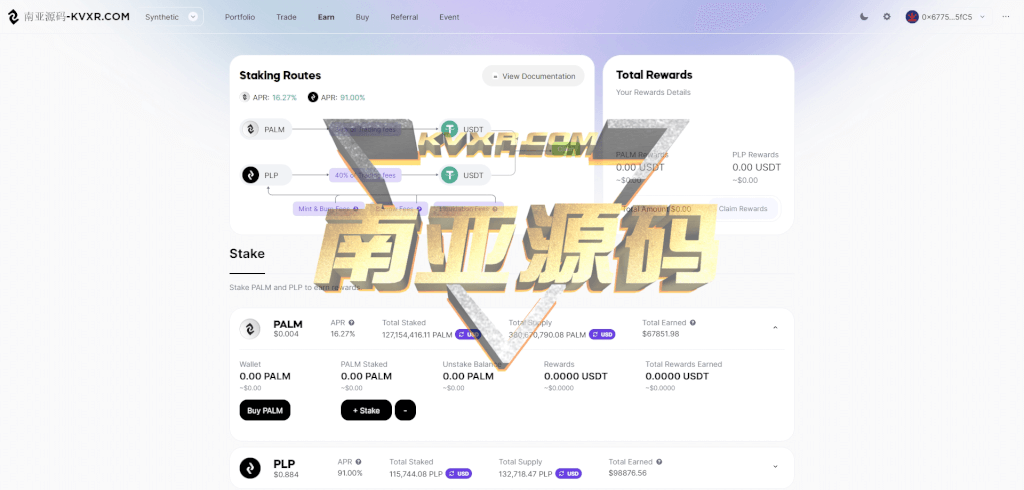
Task: Click PALM price $0.004 text
Action: pyautogui.click(x=286, y=334)
